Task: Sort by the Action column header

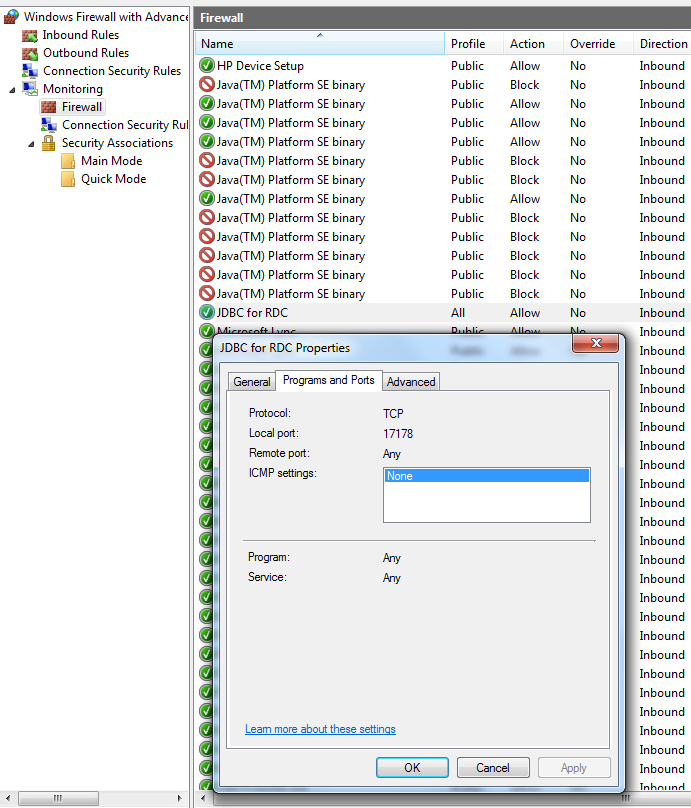Action: [x=533, y=44]
